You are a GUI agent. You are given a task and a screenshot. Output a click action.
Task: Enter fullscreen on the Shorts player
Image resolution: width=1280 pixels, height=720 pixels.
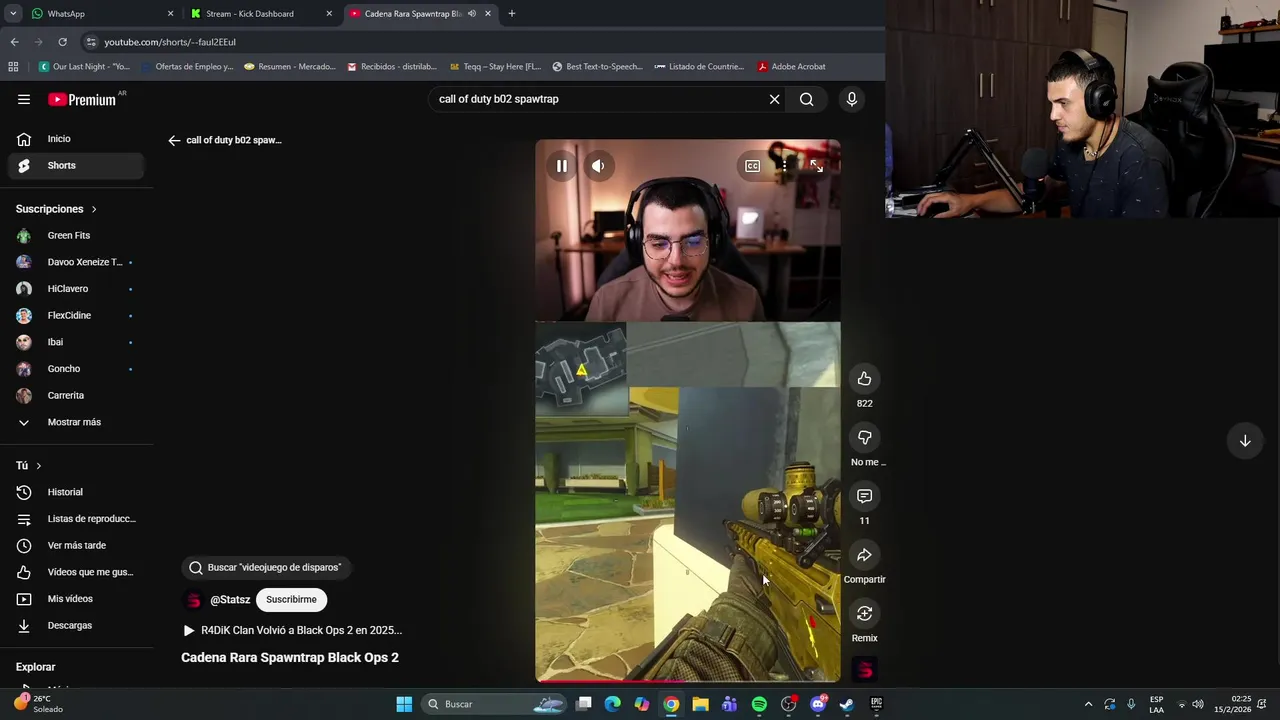click(816, 166)
